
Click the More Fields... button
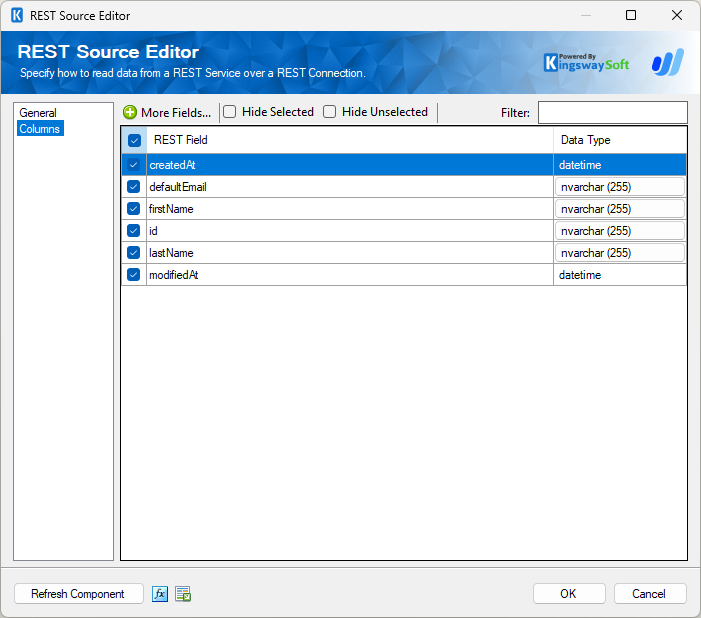pyautogui.click(x=167, y=112)
